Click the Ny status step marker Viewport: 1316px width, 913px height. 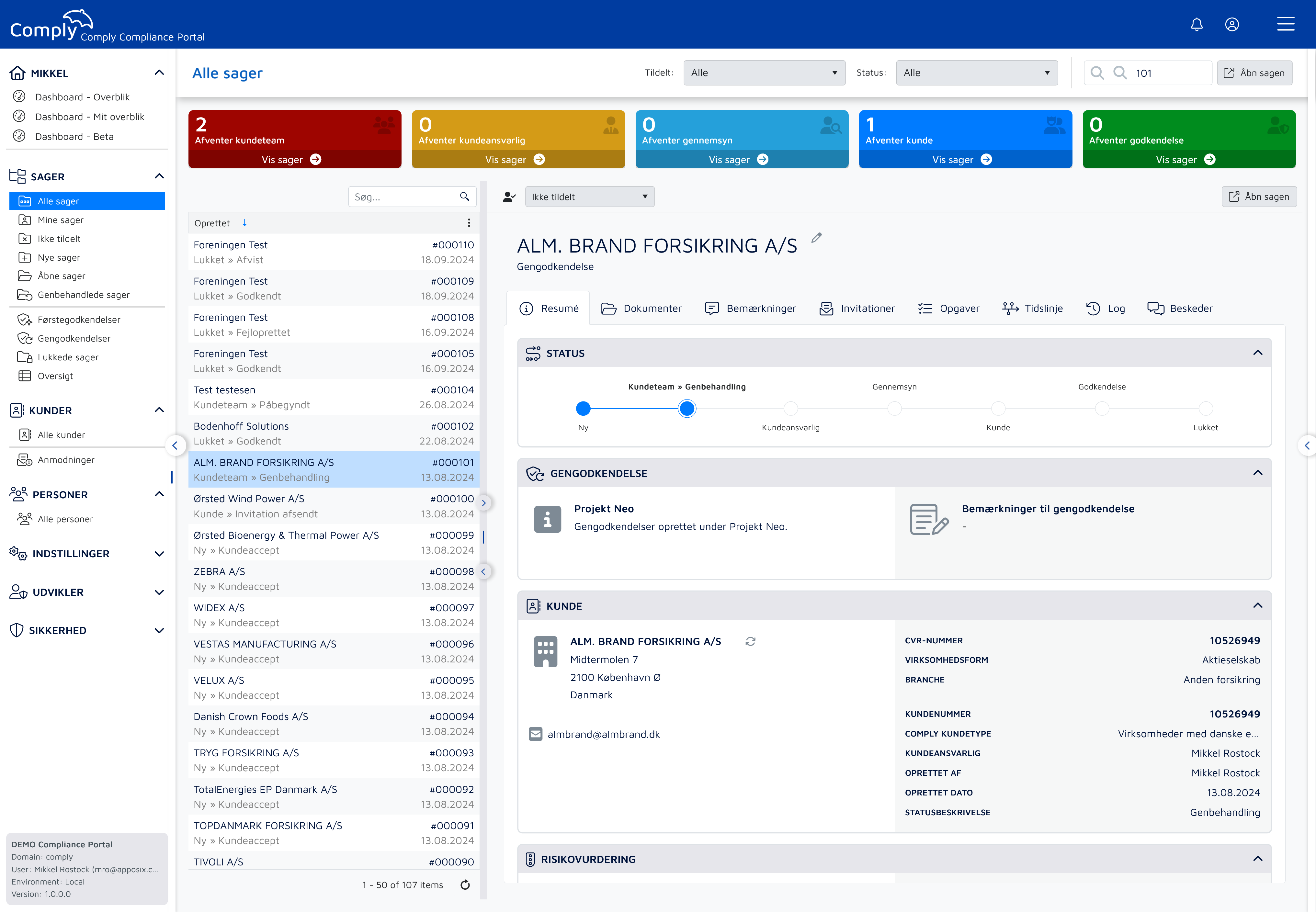point(583,409)
